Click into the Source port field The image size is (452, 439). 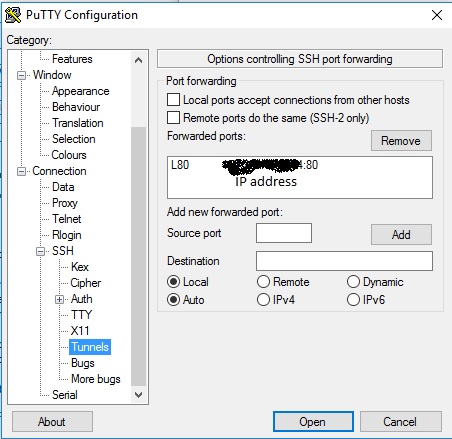pyautogui.click(x=284, y=233)
